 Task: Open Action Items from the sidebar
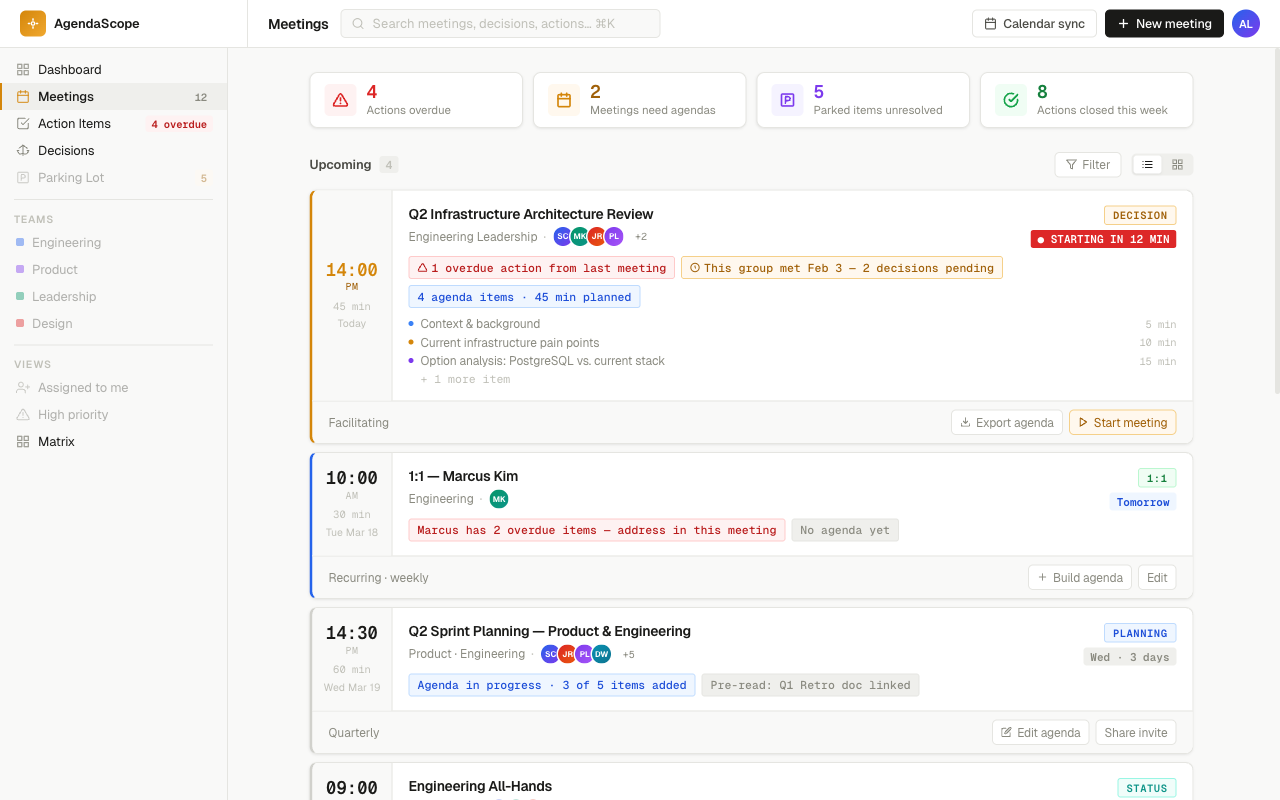click(x=72, y=123)
